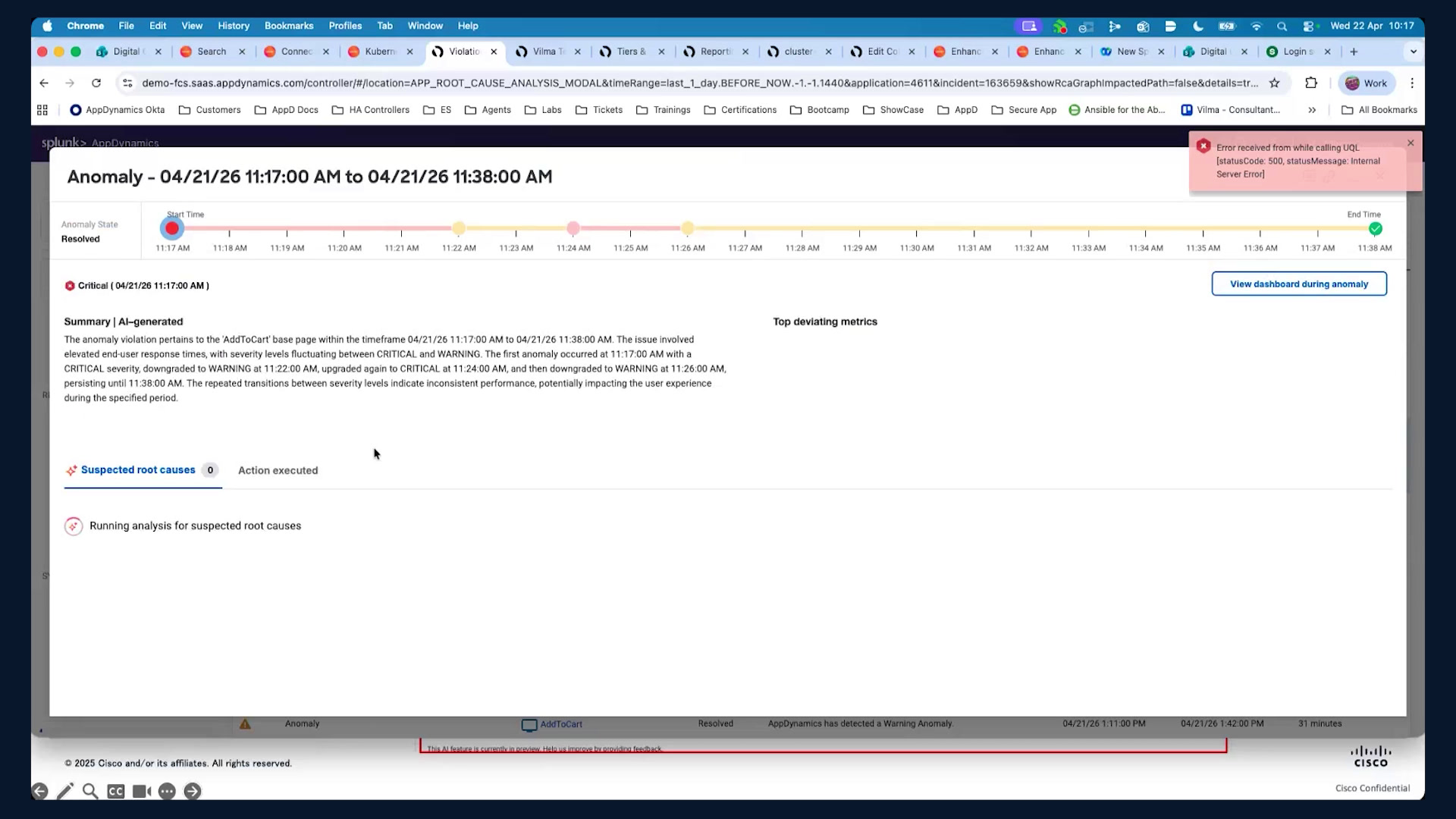Open the Bookmarks menu in menu bar

tap(289, 26)
